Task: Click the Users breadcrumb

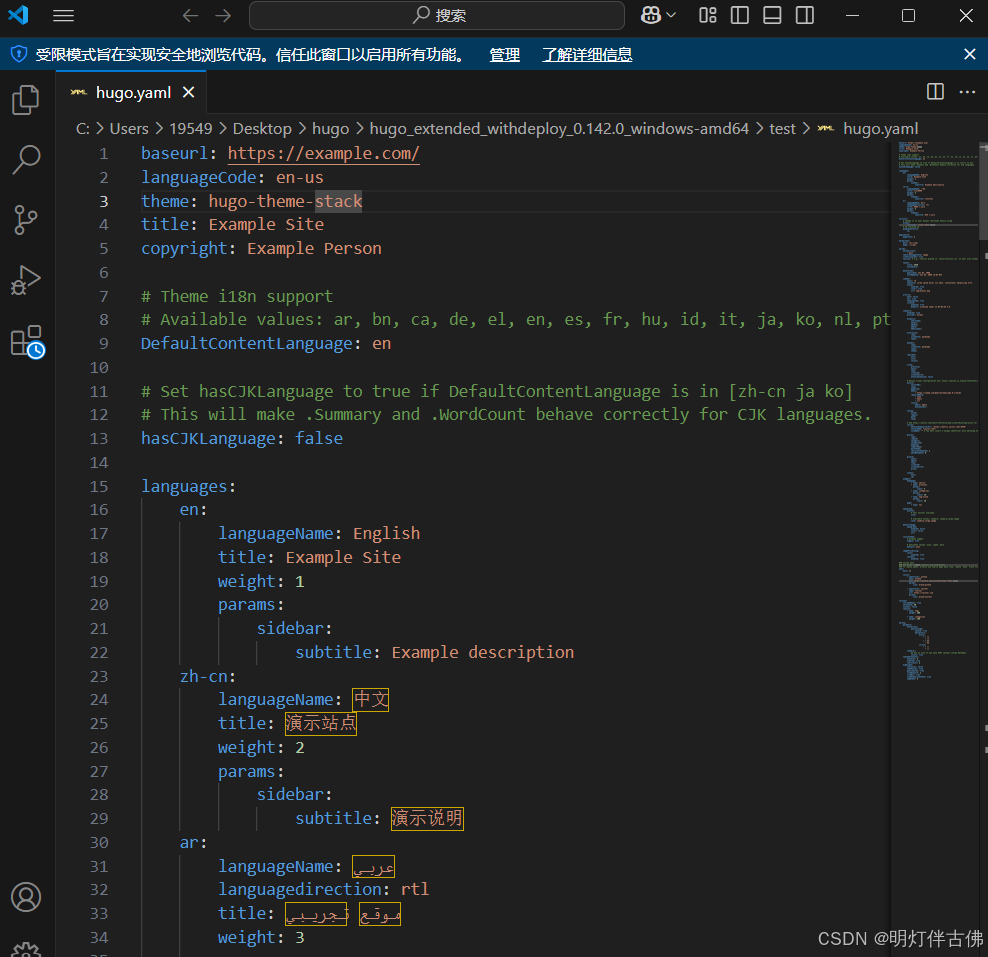Action: click(129, 129)
